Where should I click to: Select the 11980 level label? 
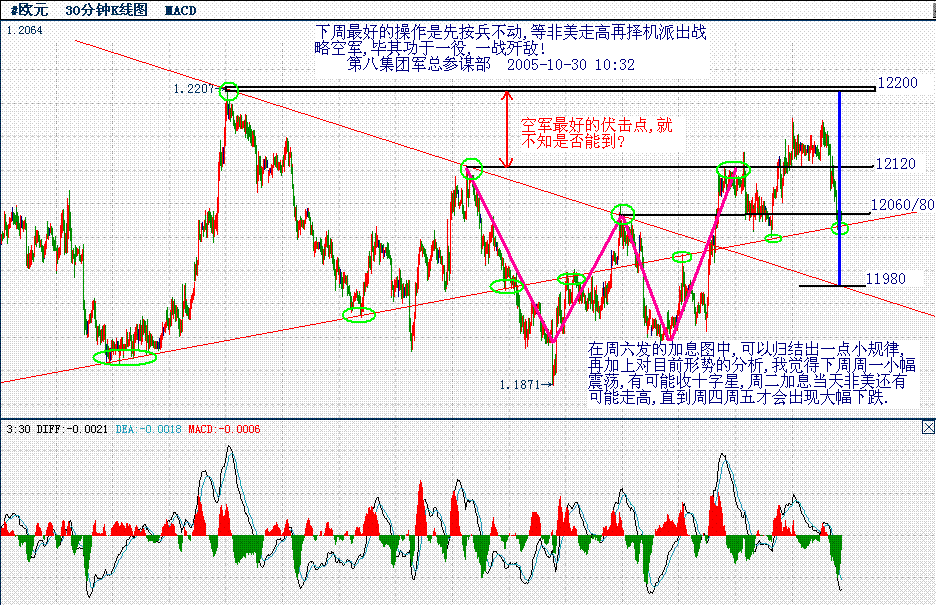click(885, 278)
